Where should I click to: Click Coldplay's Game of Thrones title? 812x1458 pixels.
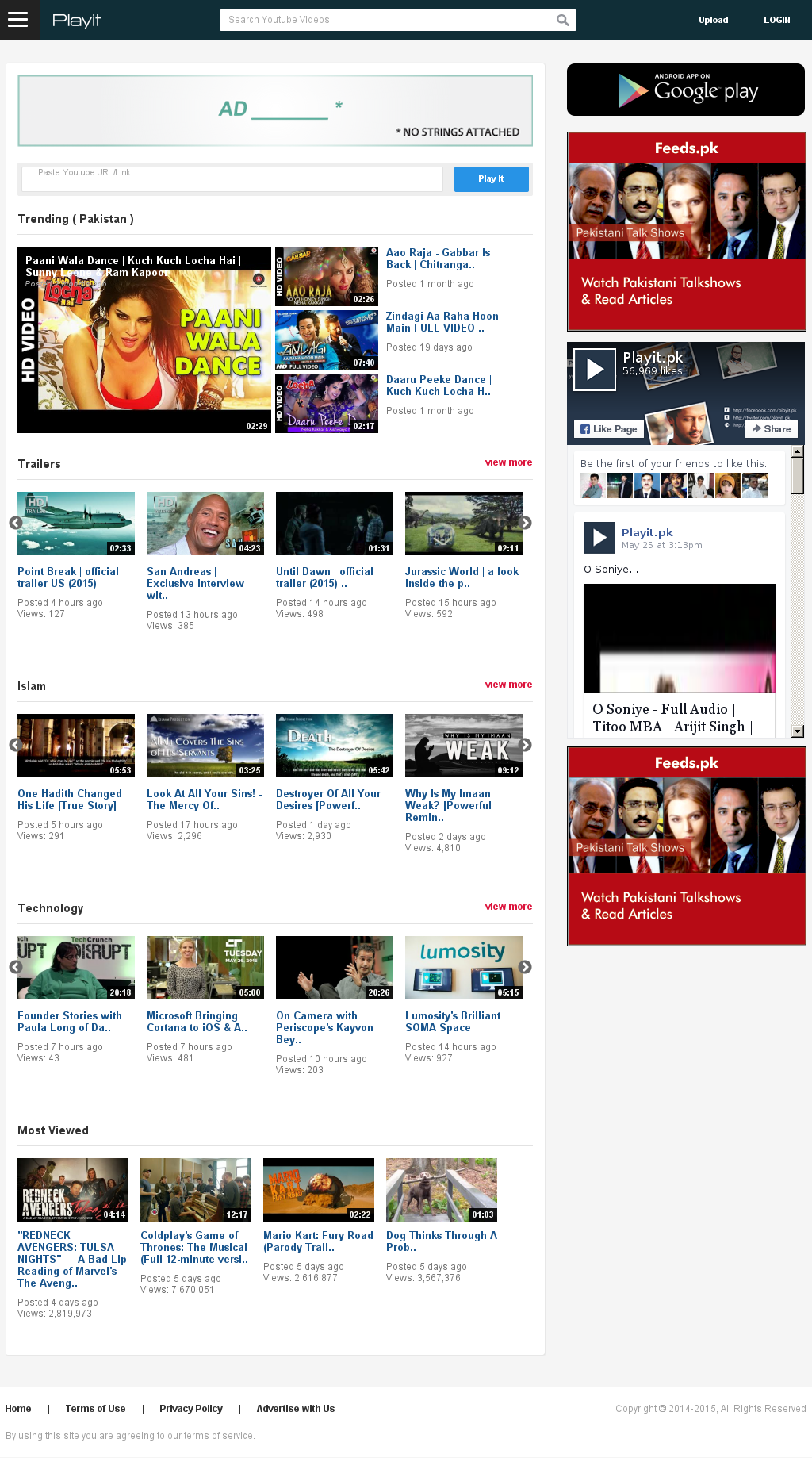point(194,1247)
